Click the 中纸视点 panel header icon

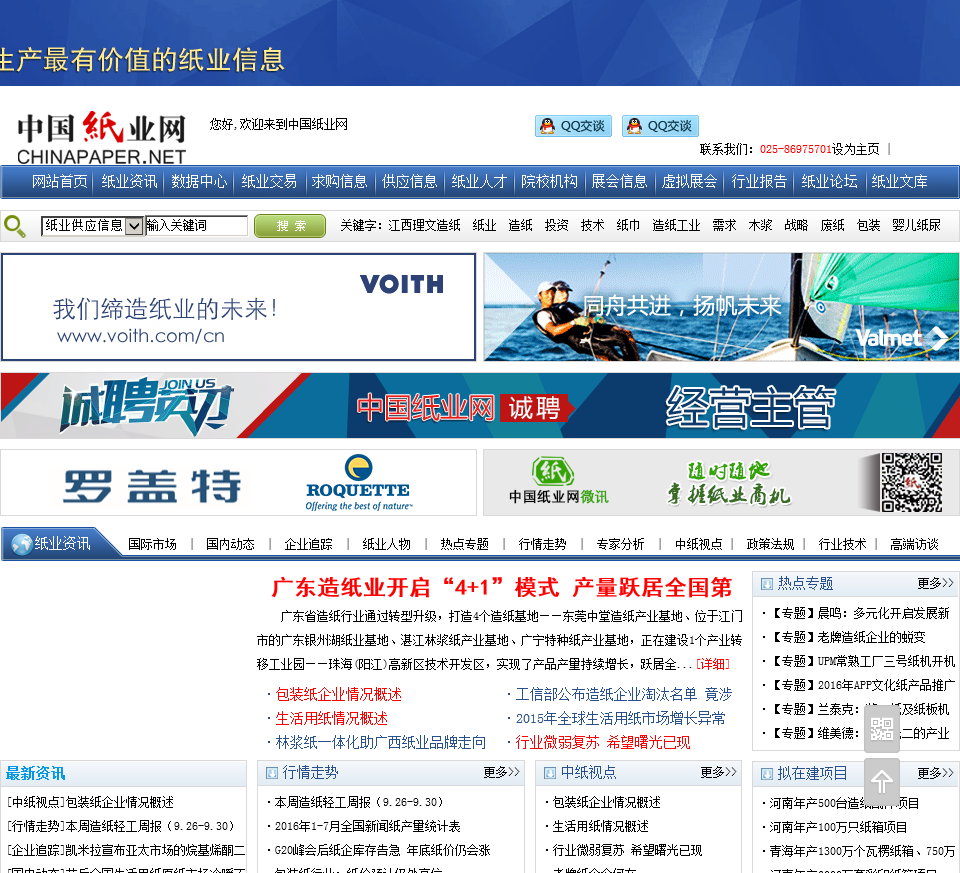coord(550,773)
